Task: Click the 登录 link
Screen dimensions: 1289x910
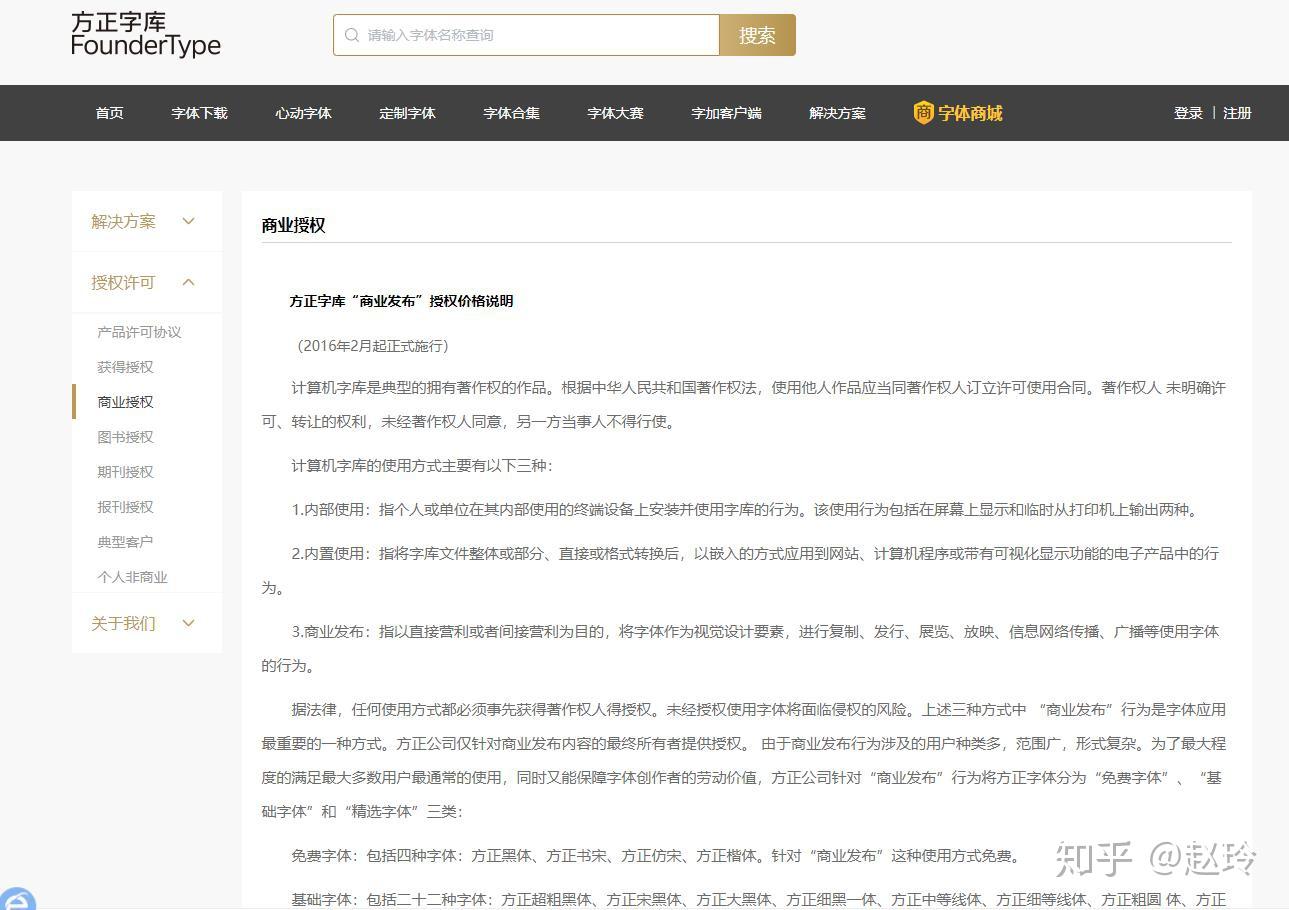Action: (x=1188, y=113)
